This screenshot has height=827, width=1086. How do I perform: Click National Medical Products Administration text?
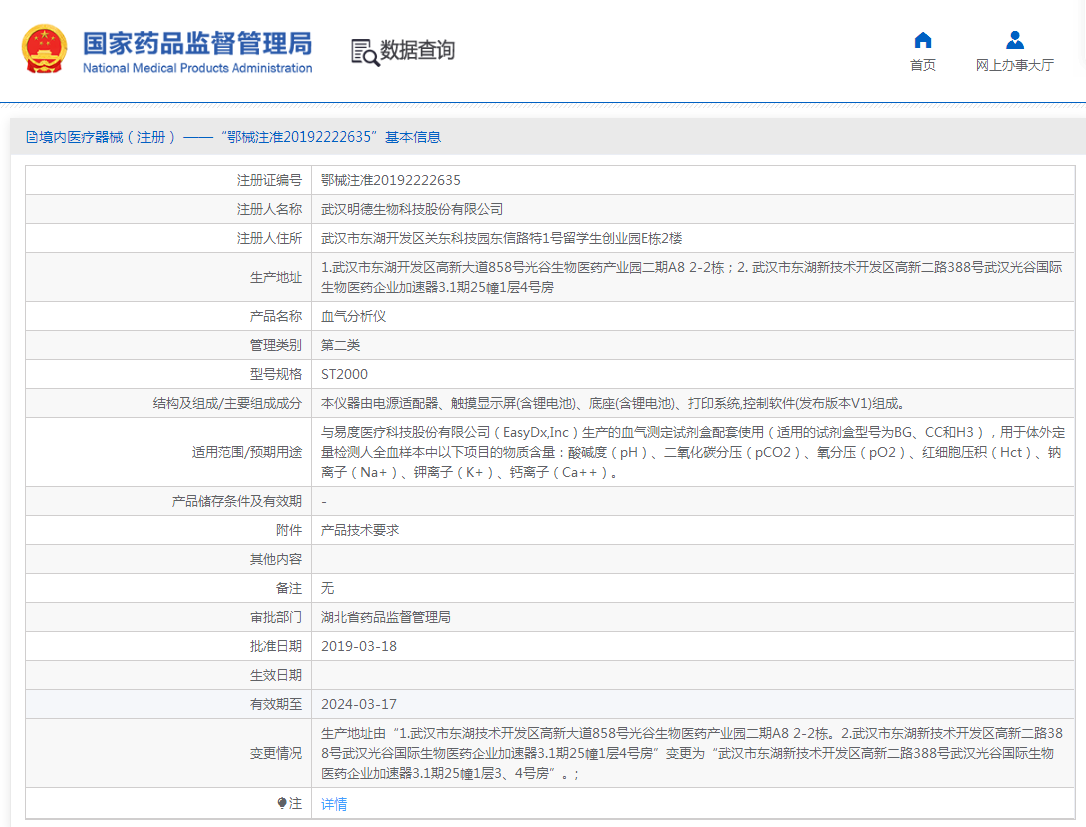tap(197, 68)
